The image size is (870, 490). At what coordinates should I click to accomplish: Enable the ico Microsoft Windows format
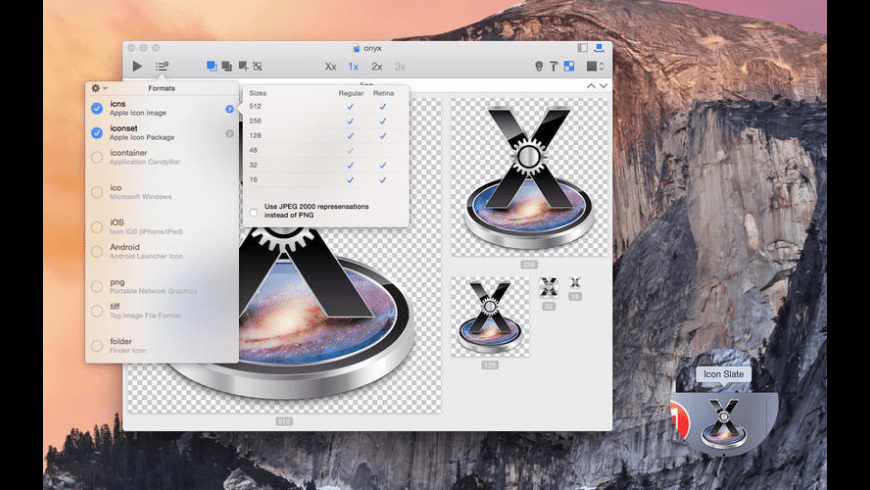coord(97,192)
